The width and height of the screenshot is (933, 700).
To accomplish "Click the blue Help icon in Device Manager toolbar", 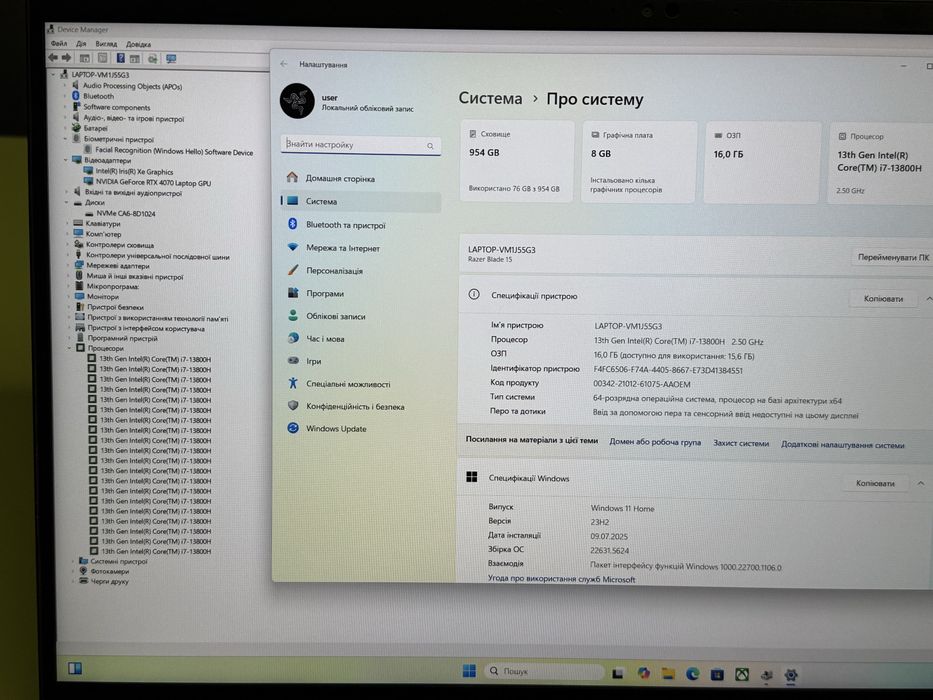I will pyautogui.click(x=120, y=58).
